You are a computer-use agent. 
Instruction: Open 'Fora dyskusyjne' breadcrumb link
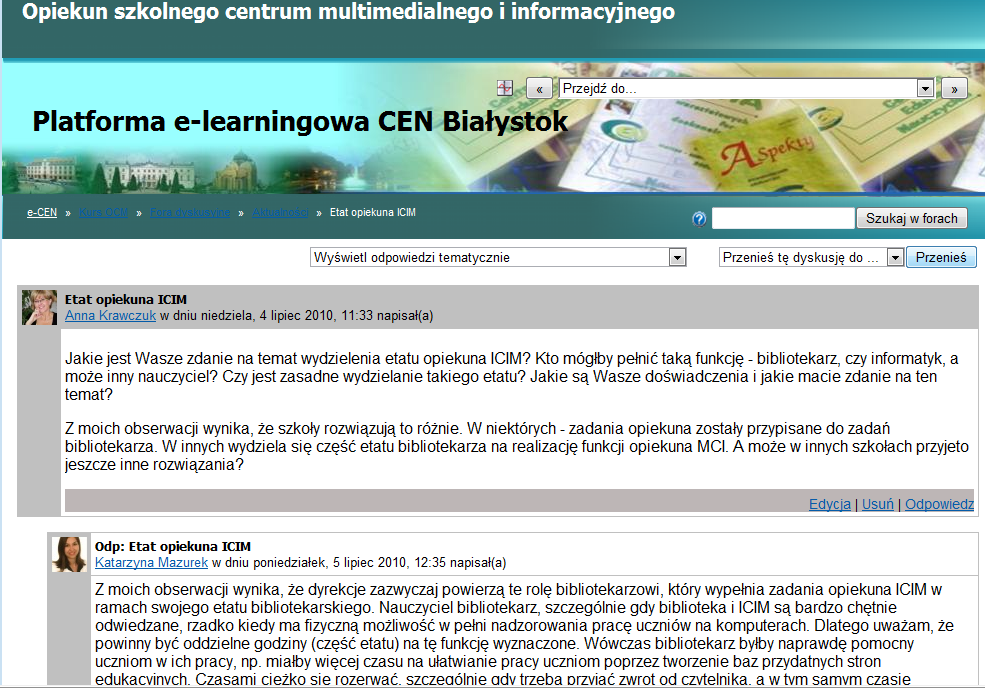pyautogui.click(x=190, y=212)
